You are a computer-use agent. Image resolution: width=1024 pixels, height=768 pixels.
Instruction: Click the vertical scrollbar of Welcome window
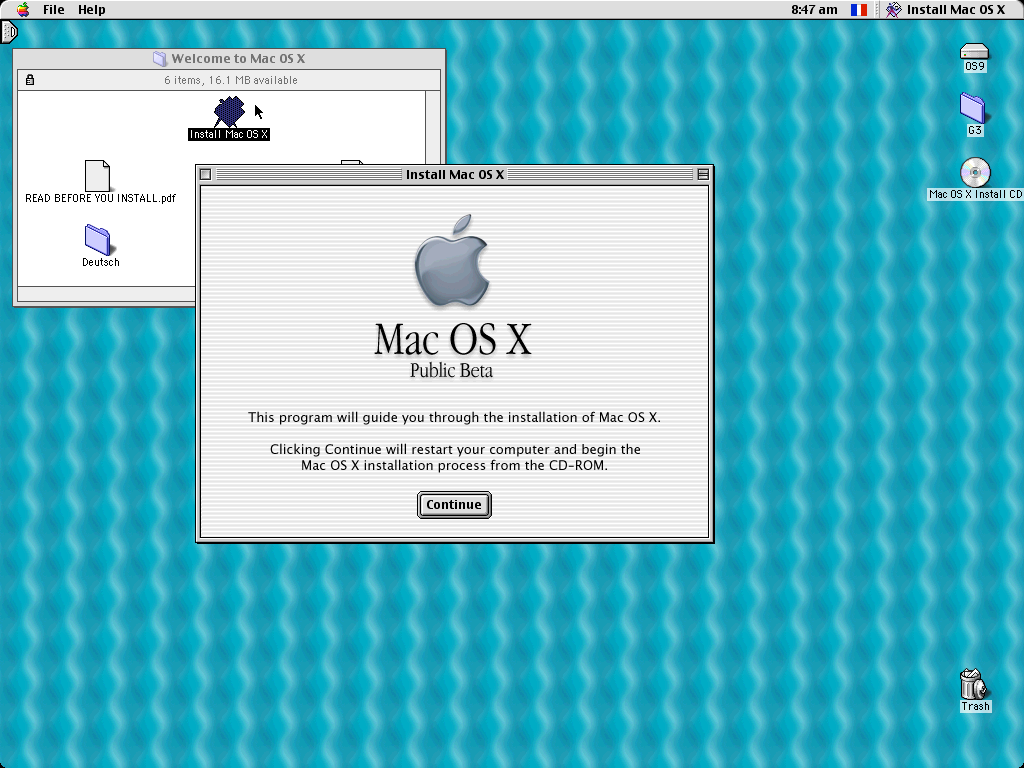tap(433, 127)
